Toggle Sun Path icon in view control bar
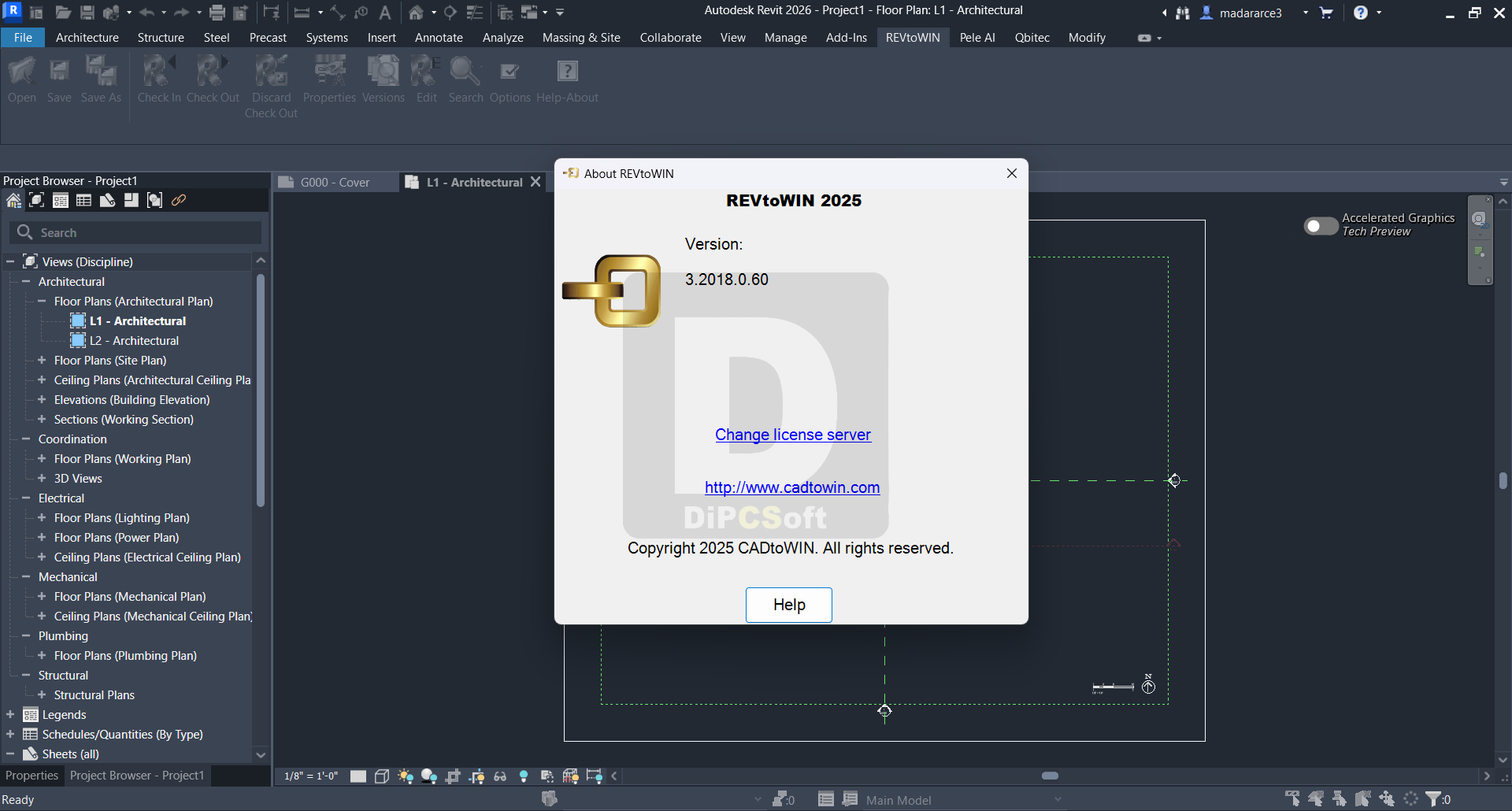1512x811 pixels. pos(406,776)
